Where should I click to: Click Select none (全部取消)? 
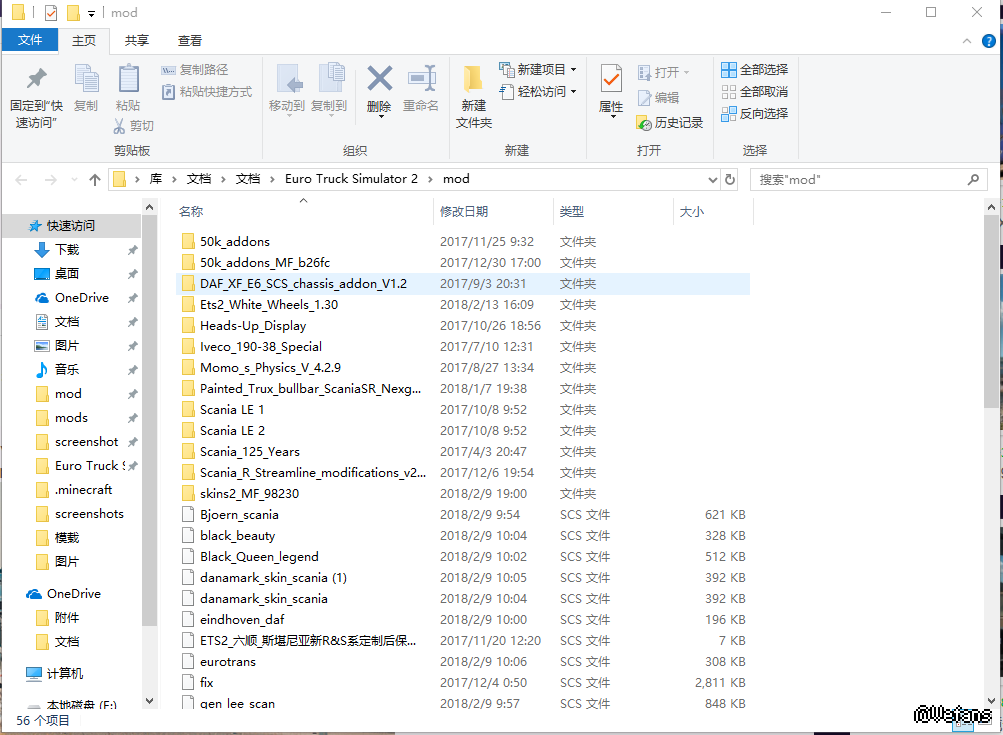[754, 91]
